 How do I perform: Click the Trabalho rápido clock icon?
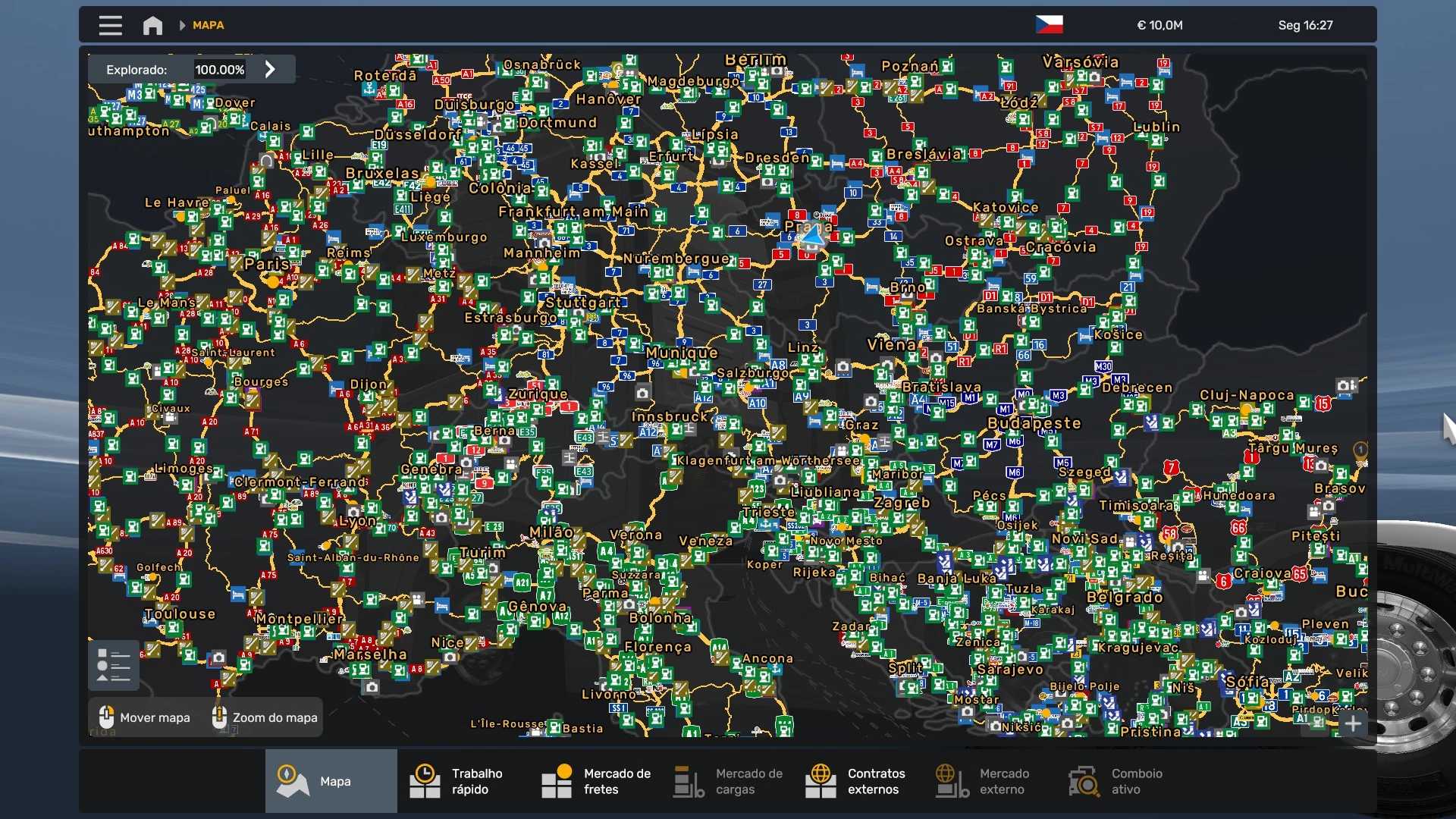(425, 781)
